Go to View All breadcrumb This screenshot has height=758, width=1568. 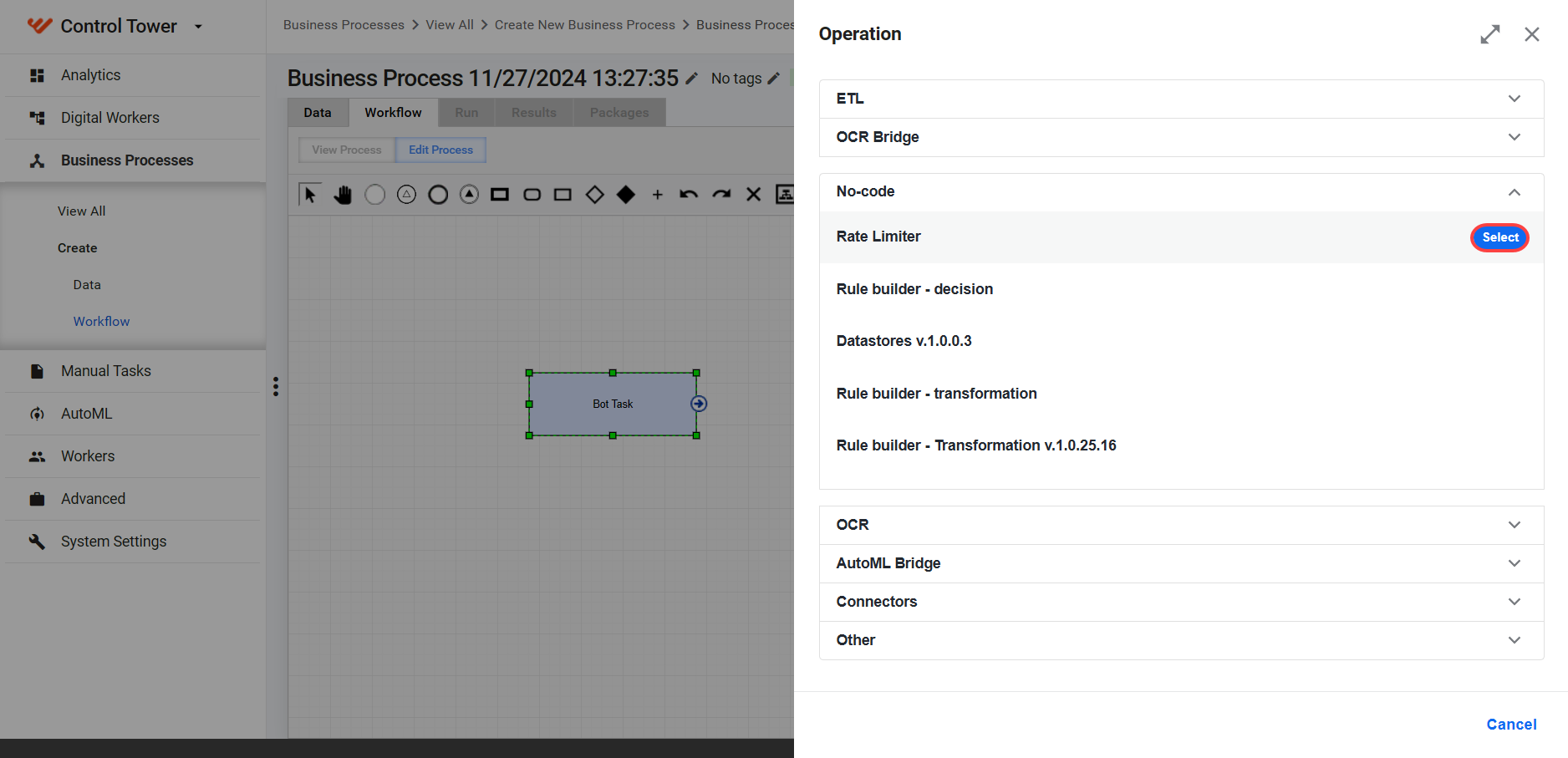[x=450, y=25]
